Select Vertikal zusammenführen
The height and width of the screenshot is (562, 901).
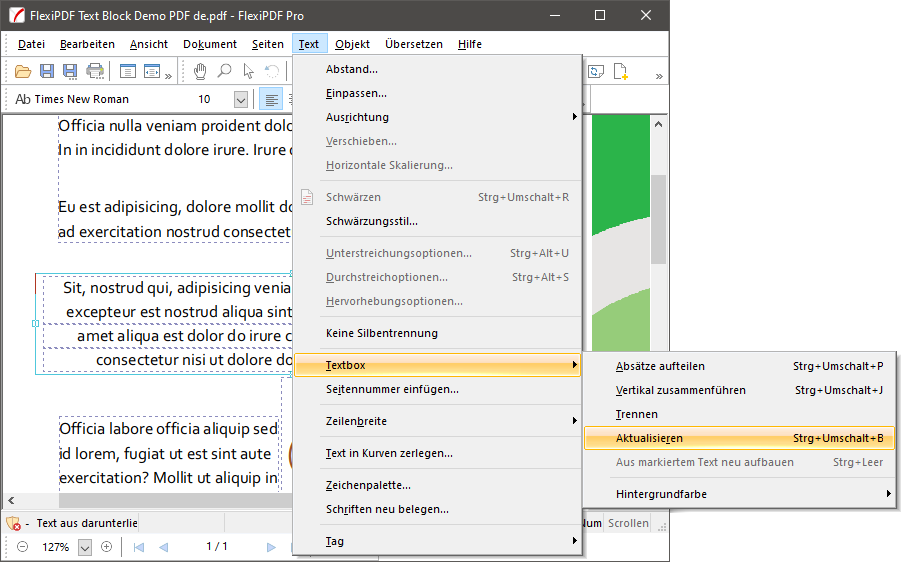[x=741, y=391]
